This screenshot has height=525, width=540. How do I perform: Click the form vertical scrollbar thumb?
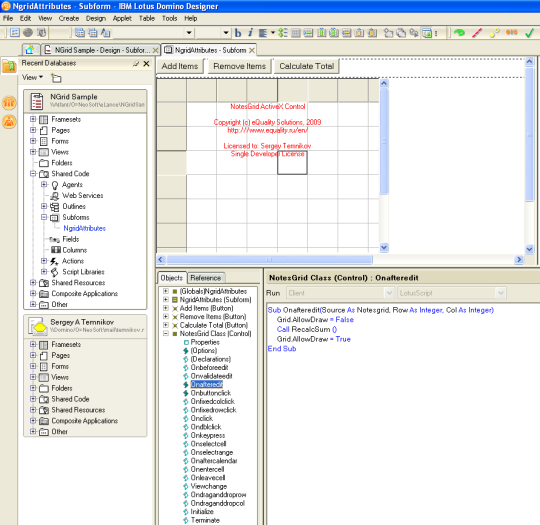point(529,135)
